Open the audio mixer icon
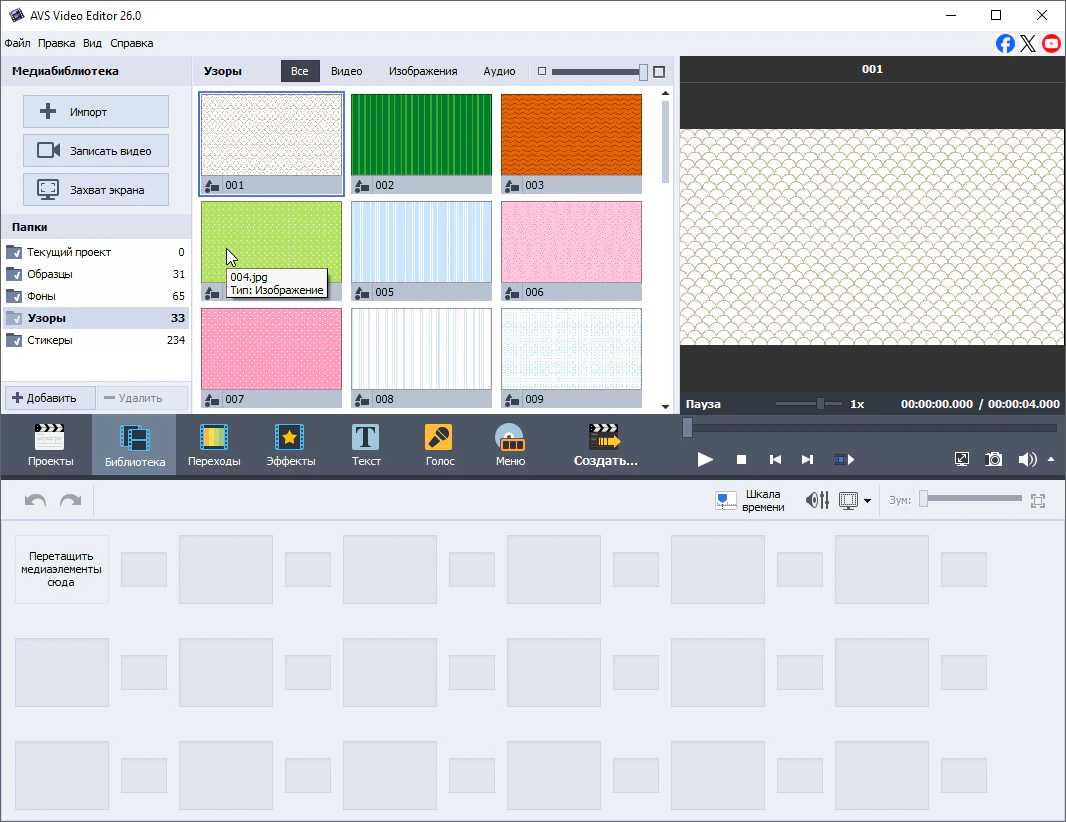 [x=817, y=500]
